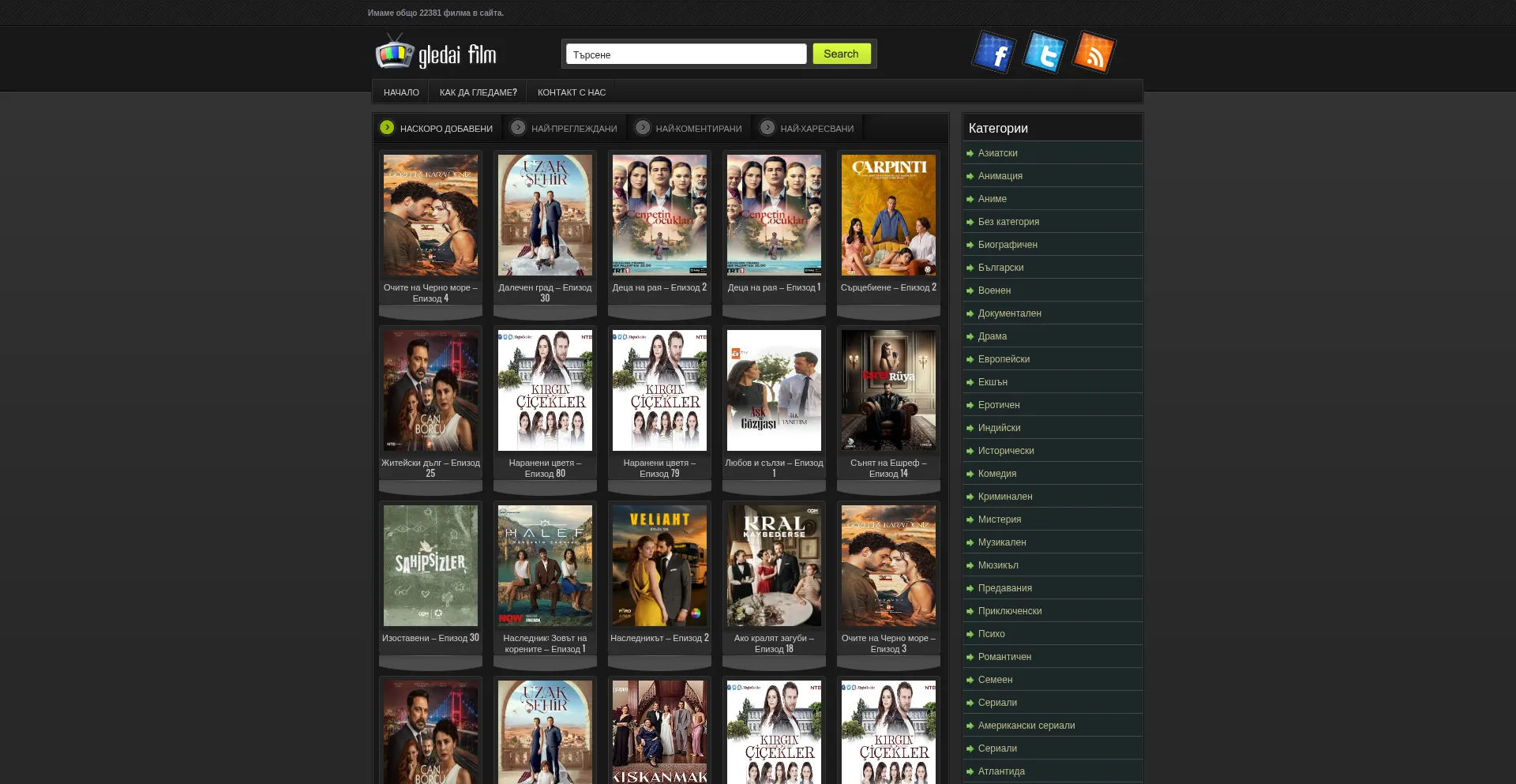Open 'Любов и сълзи – Епизод 1' link
This screenshot has width=1516, height=784.
coord(774,468)
